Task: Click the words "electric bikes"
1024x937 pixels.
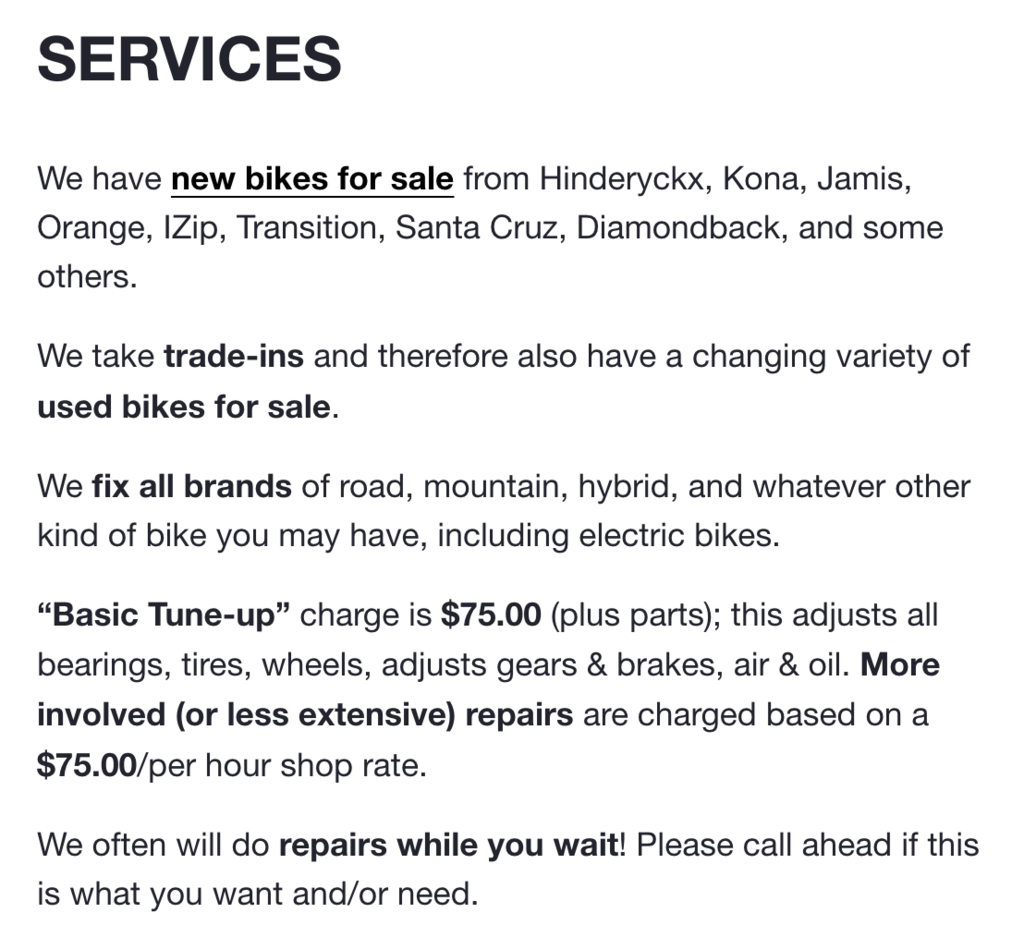Action: click(677, 535)
